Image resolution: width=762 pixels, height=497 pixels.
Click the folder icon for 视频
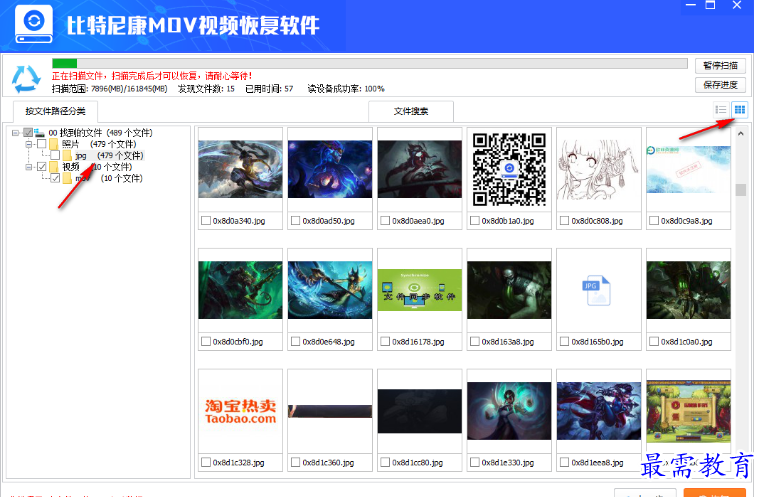tap(53, 167)
